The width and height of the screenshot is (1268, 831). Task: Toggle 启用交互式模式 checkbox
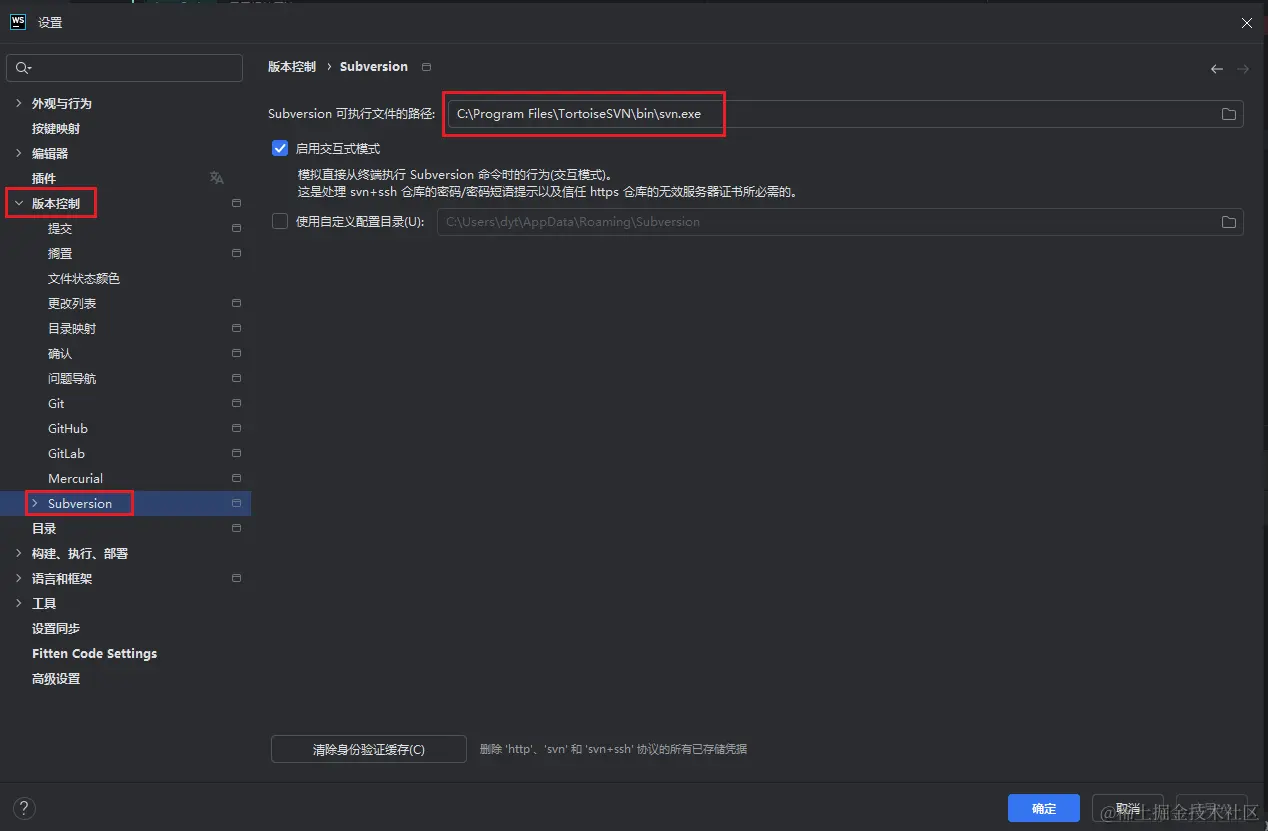click(280, 148)
